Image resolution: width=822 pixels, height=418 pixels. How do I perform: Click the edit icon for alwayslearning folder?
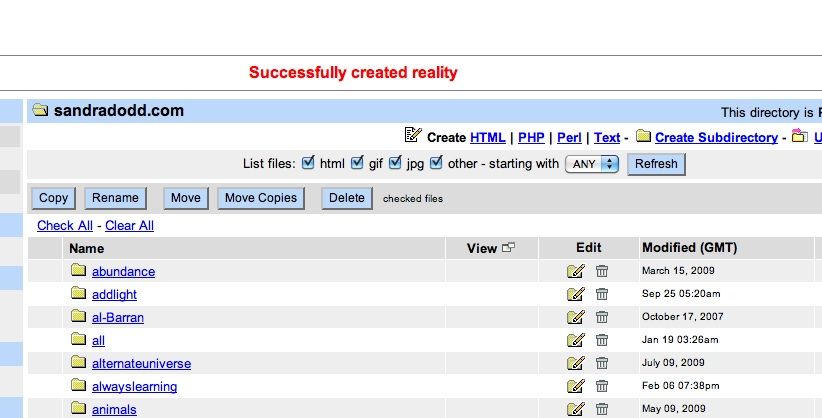(x=575, y=386)
